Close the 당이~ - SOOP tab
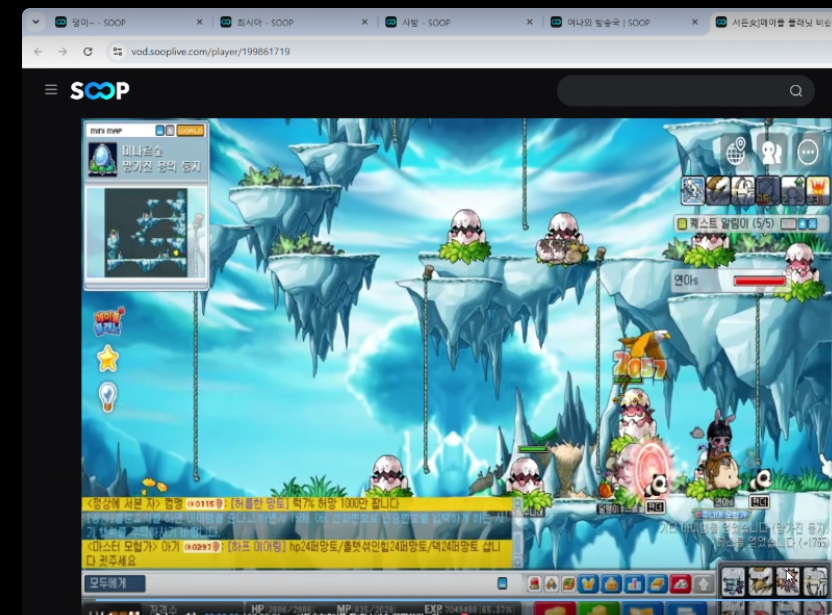The image size is (832, 615). (200, 22)
